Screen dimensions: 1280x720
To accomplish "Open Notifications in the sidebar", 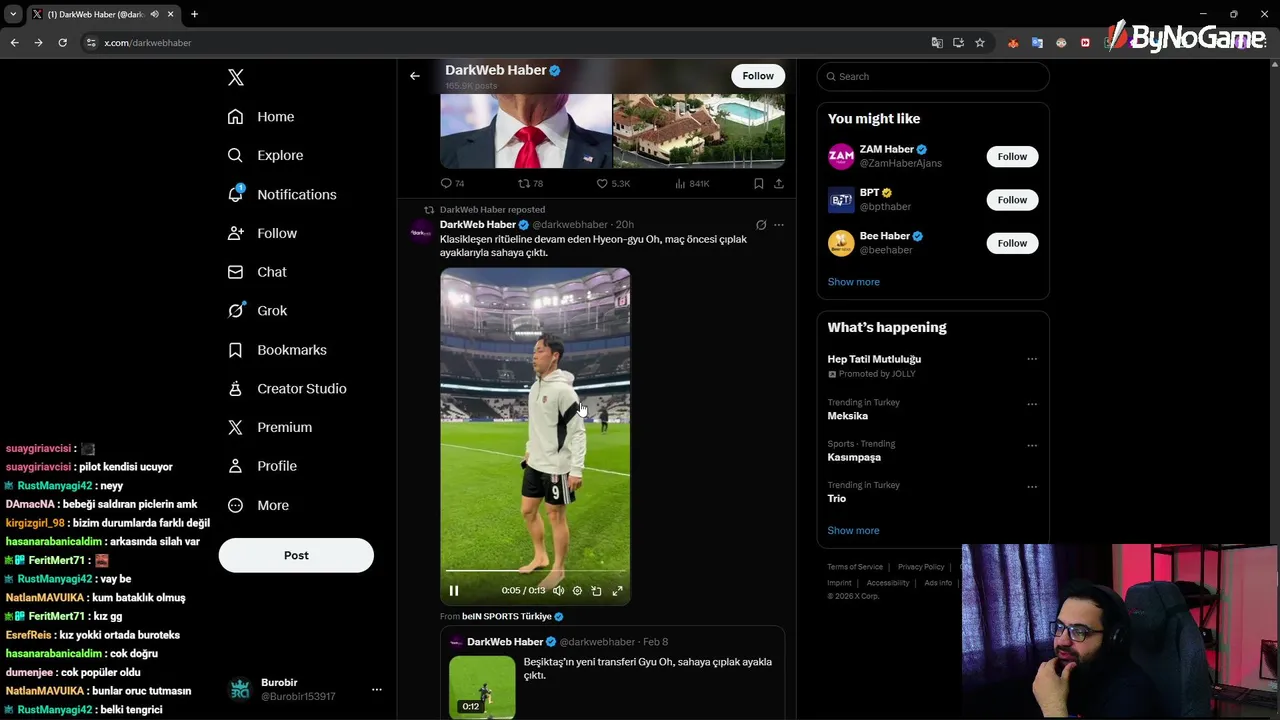I will click(x=282, y=194).
